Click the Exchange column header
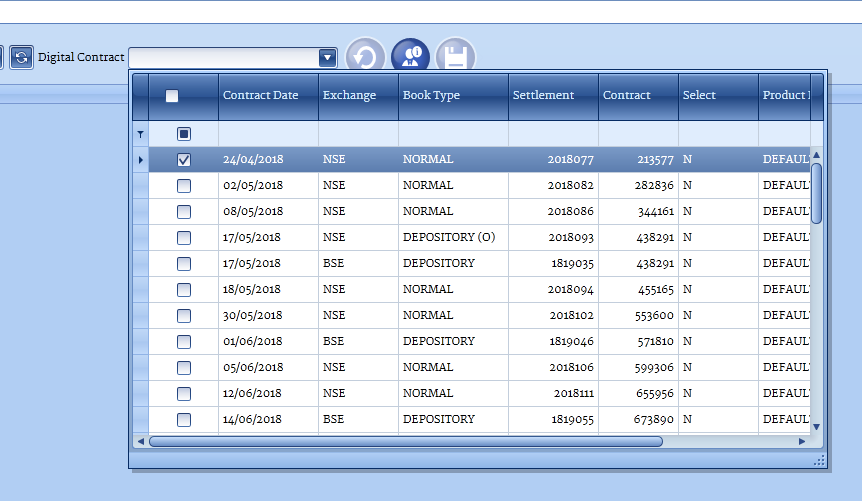862x501 pixels. [x=349, y=96]
